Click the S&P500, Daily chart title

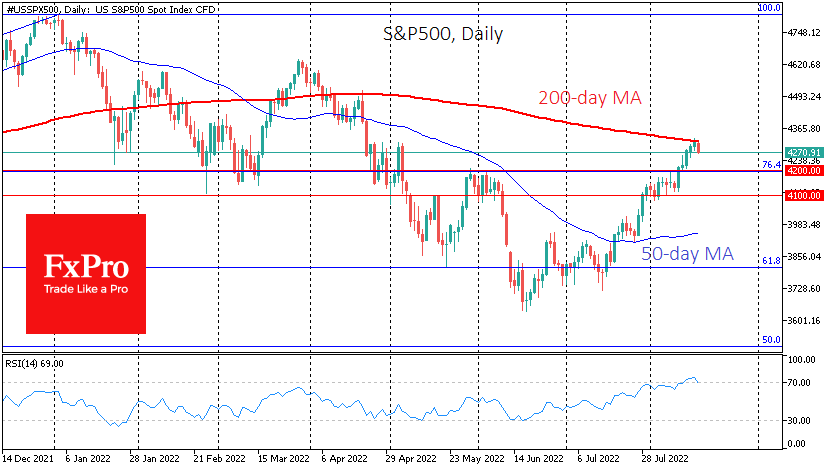443,34
